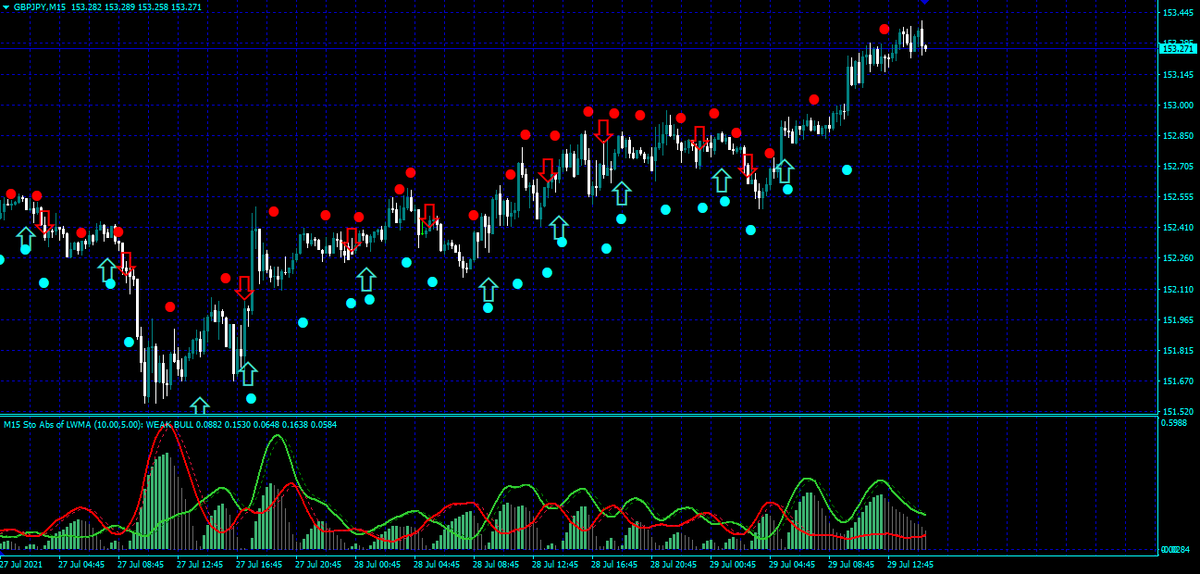The height and width of the screenshot is (574, 1200).
Task: Click the small triangle icon before GBPJPY title
Action: tap(6, 6)
